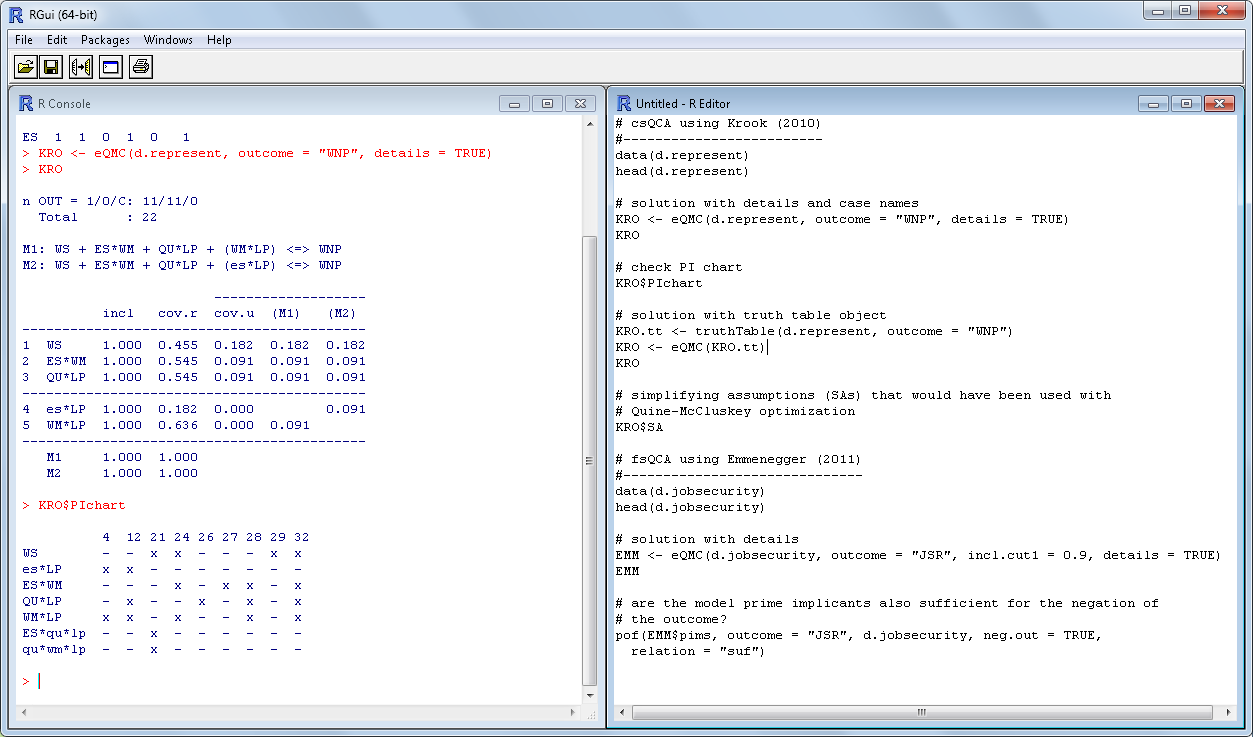Click the Print toolbar icon

click(x=140, y=67)
